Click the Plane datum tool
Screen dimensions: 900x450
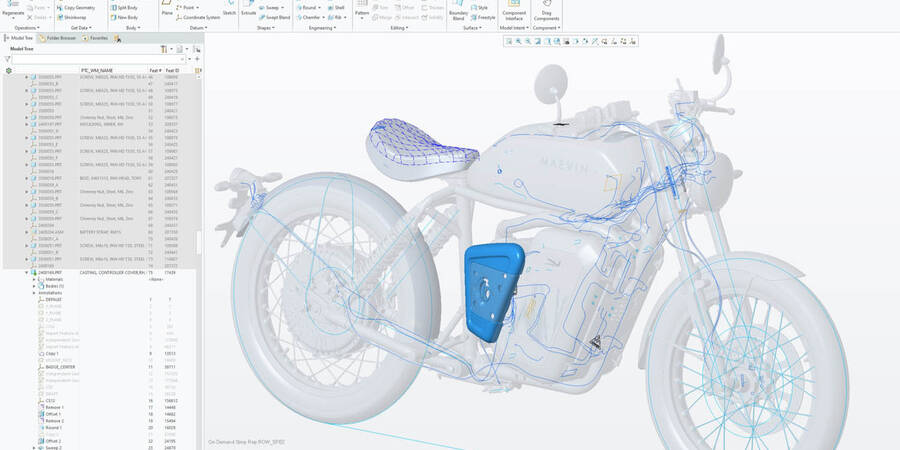coord(166,9)
